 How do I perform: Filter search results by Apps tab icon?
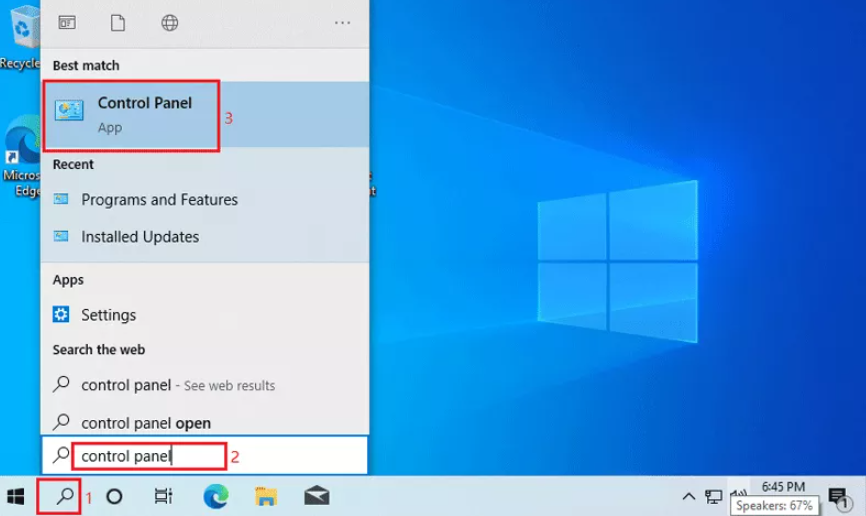67,23
